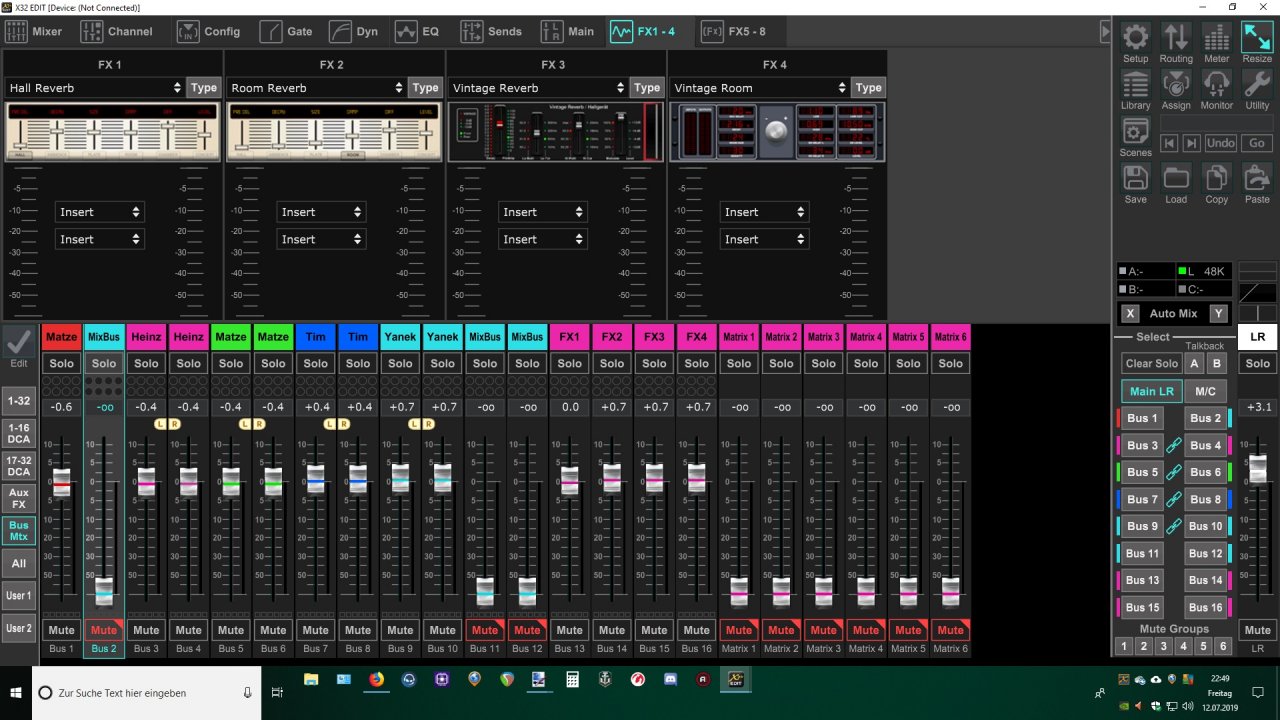Open the Hall Reverb effect dropdown
The width and height of the screenshot is (1280, 720).
pos(94,88)
